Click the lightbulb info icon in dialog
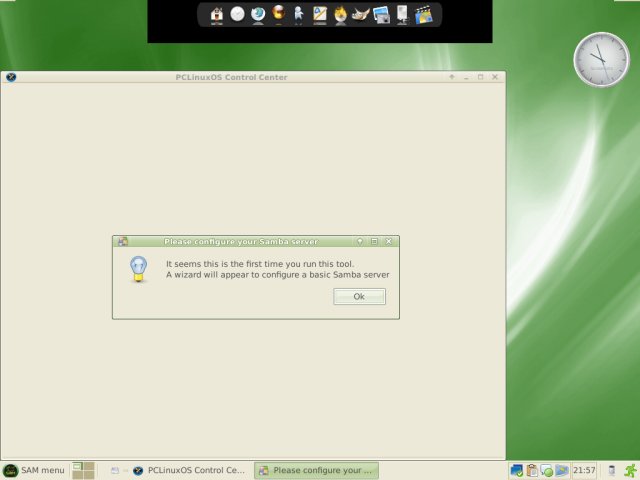This screenshot has height=480, width=640. coord(139,268)
